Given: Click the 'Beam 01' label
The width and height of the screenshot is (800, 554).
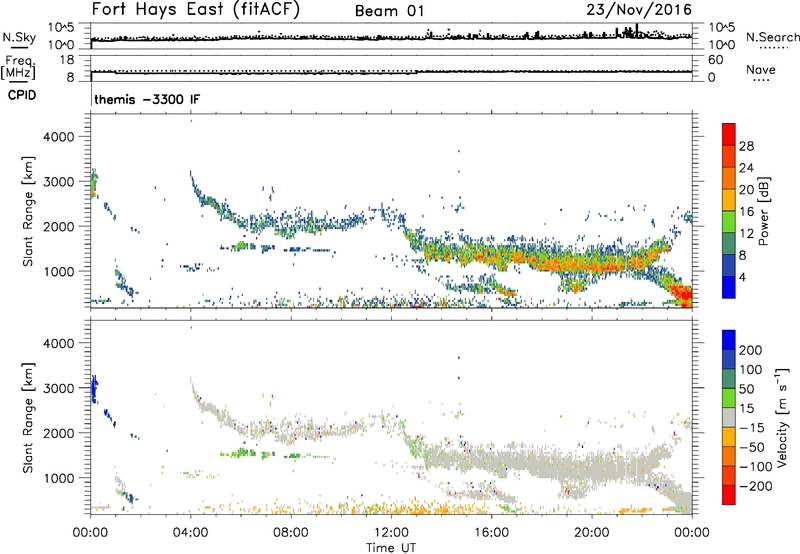Looking at the screenshot, I should tap(389, 11).
